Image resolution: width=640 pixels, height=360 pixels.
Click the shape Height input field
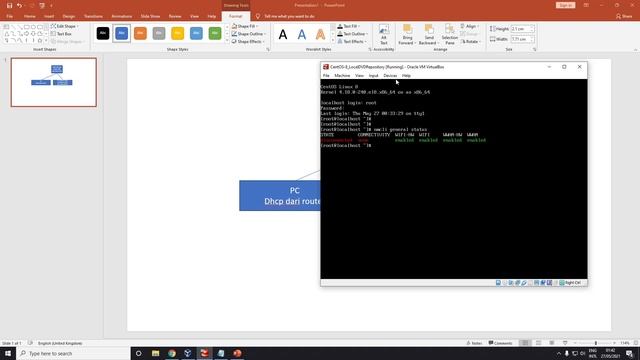pos(521,29)
